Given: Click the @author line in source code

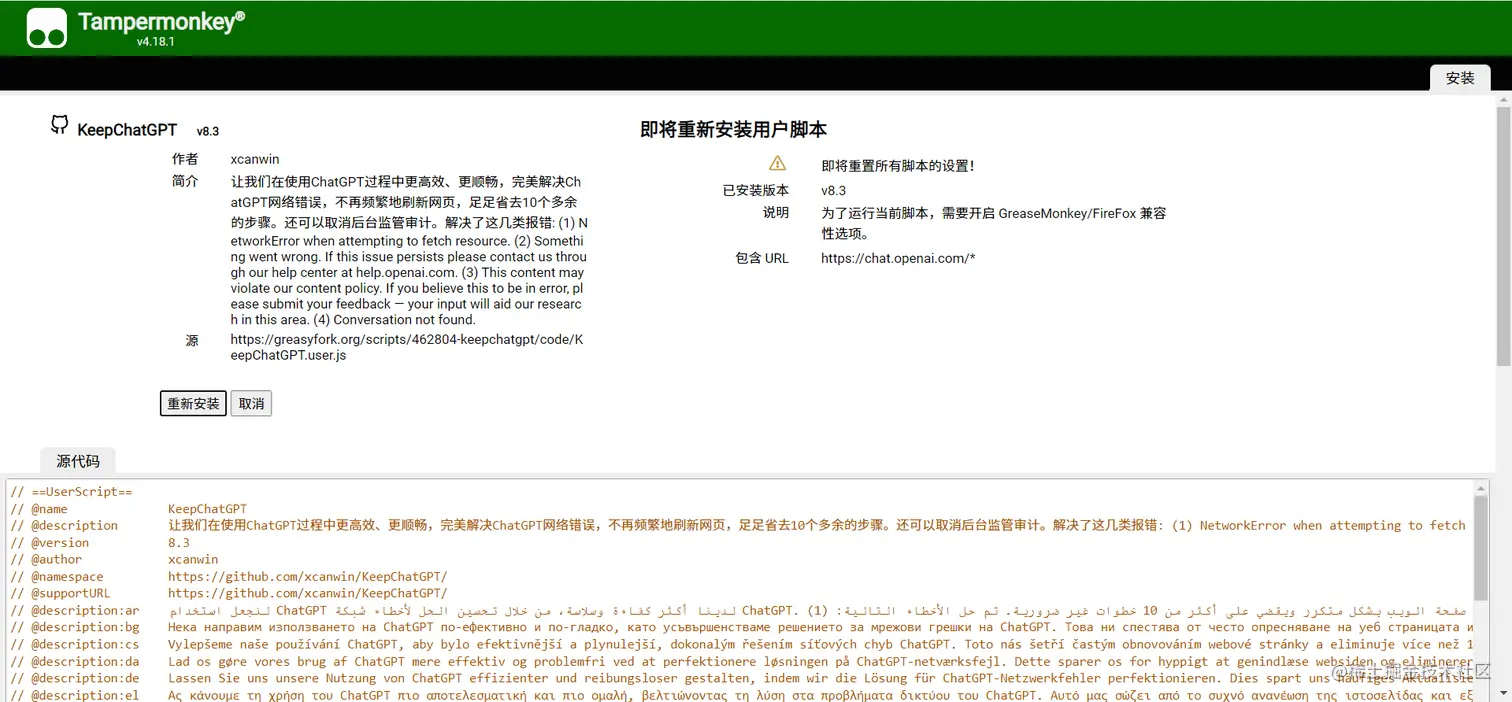Looking at the screenshot, I should [x=114, y=560].
